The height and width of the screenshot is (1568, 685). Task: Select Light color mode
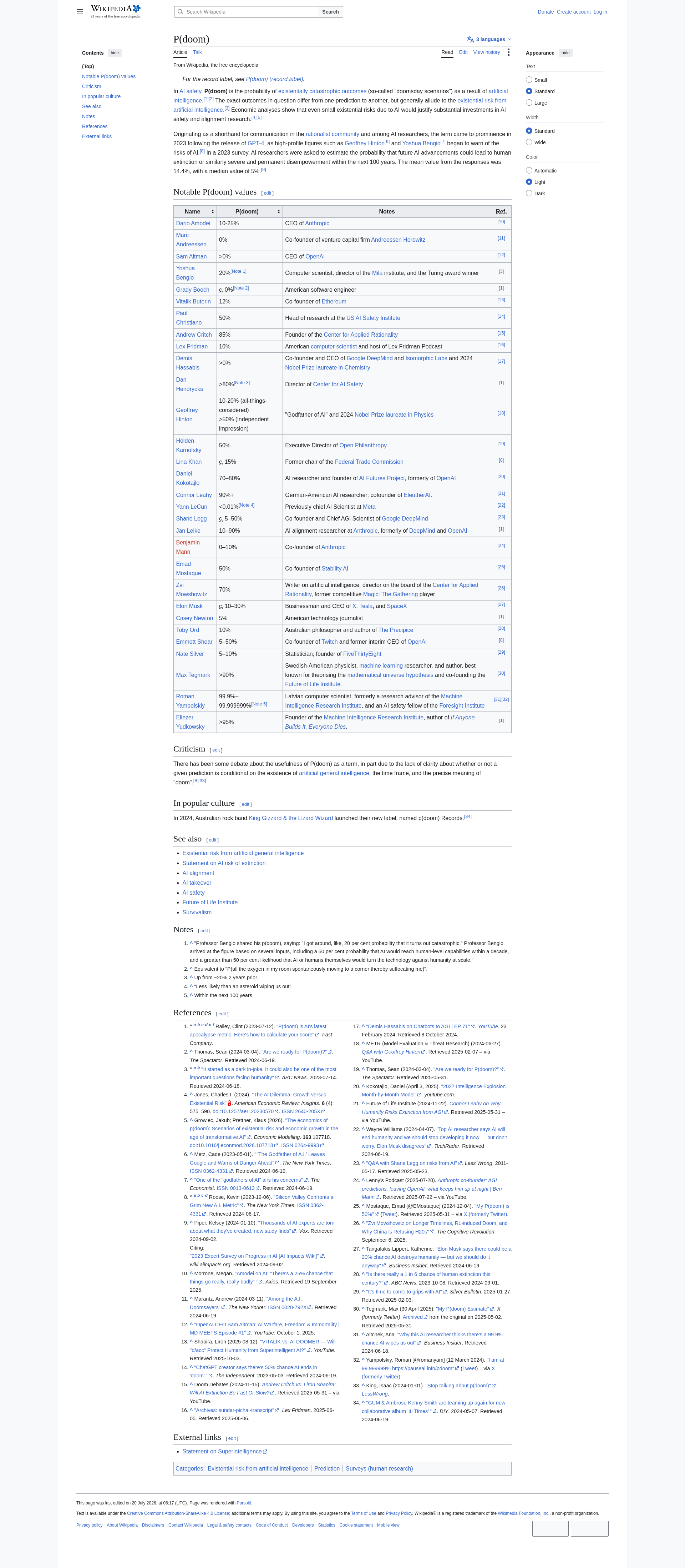pos(529,182)
